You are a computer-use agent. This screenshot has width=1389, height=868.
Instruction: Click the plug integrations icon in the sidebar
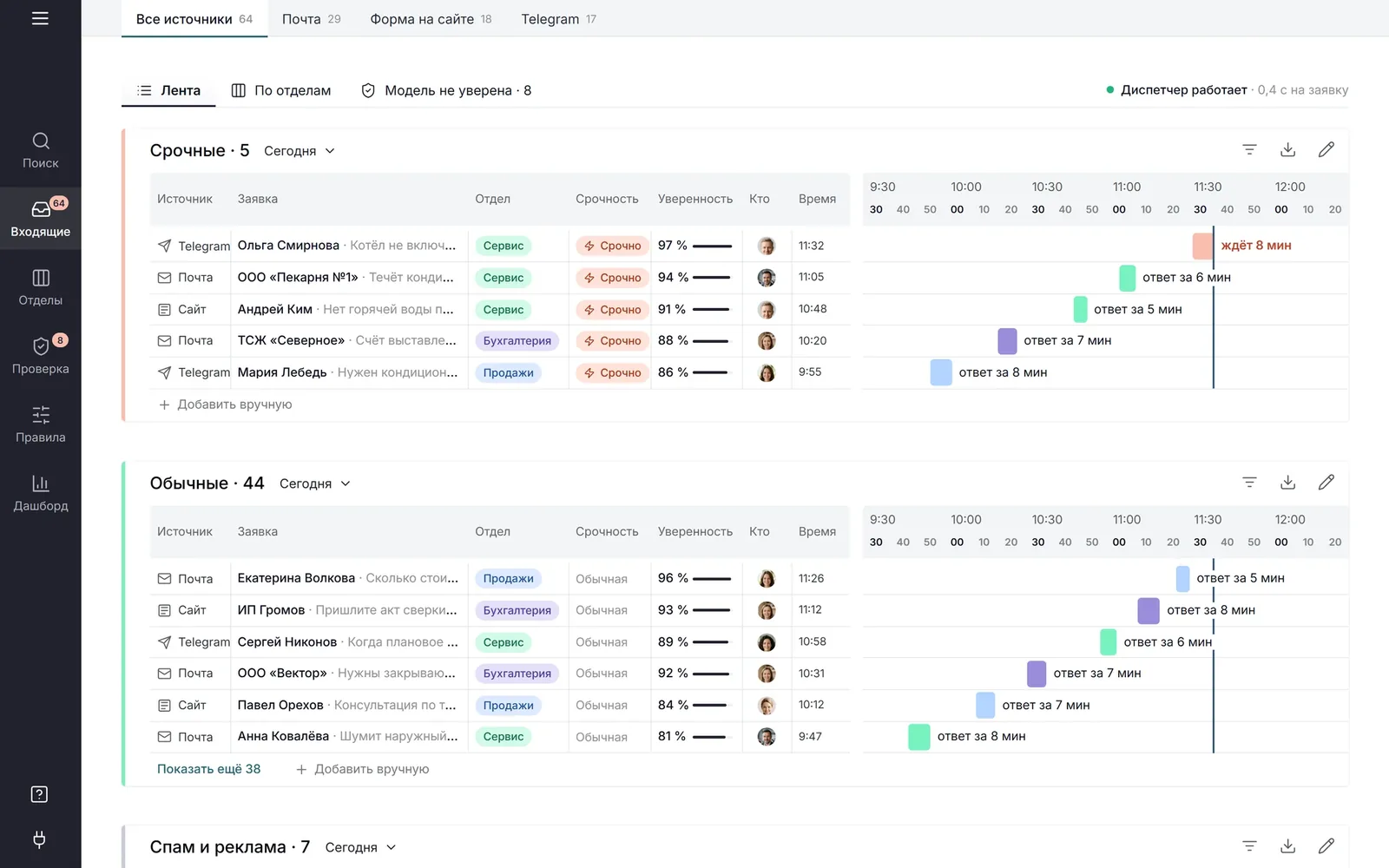point(40,839)
